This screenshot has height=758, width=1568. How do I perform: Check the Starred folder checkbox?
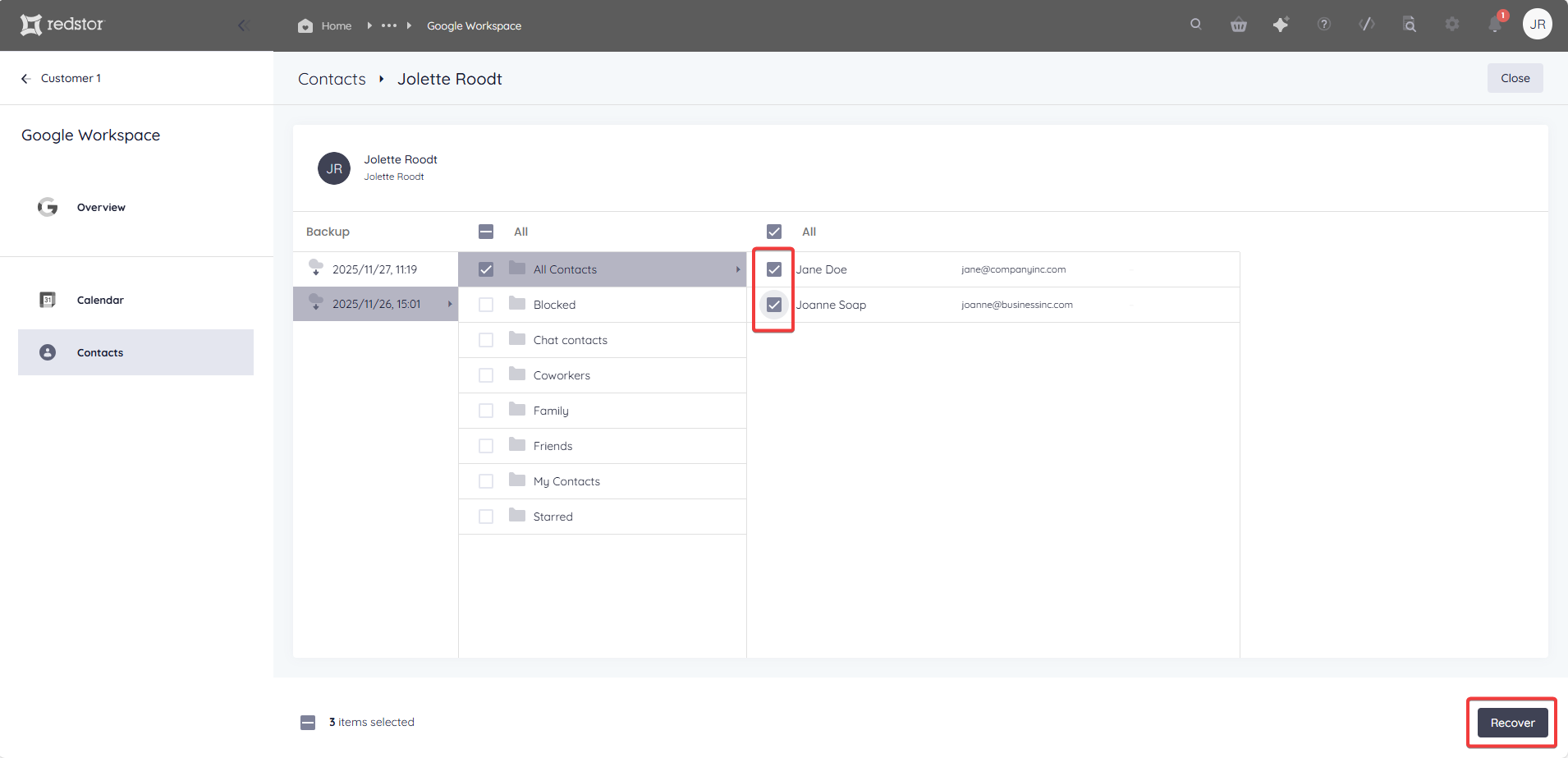point(486,517)
